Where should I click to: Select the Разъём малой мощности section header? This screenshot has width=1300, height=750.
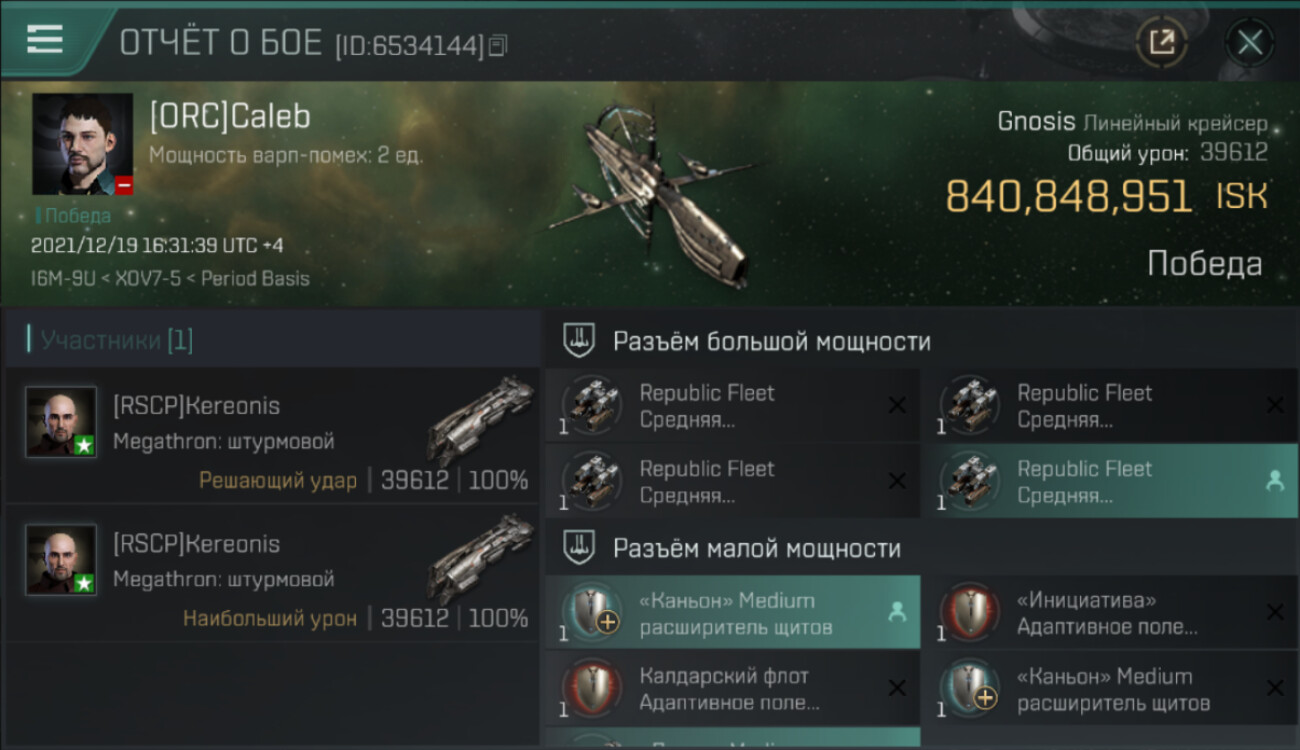757,548
